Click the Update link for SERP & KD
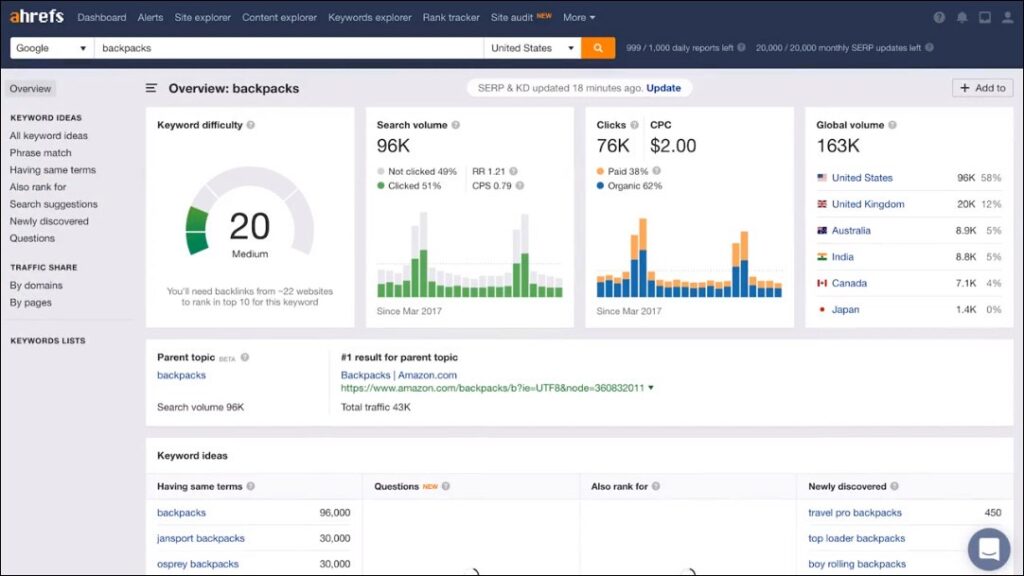 [663, 88]
